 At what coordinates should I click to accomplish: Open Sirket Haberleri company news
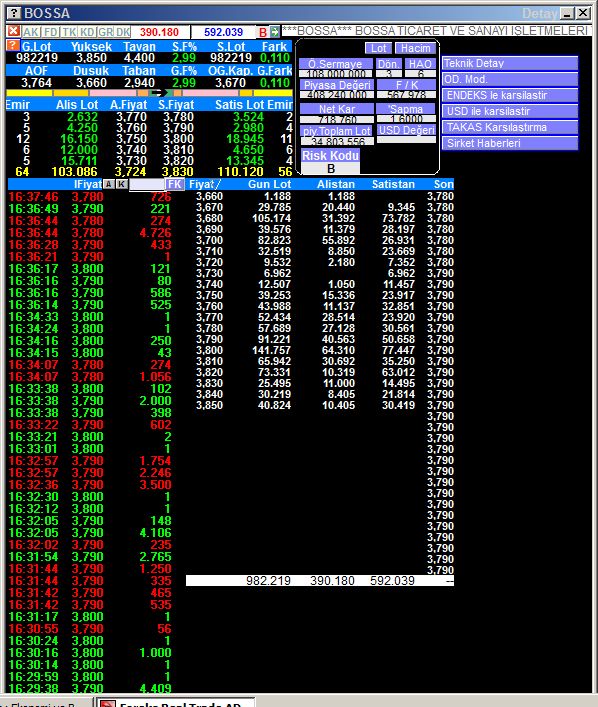pos(510,143)
